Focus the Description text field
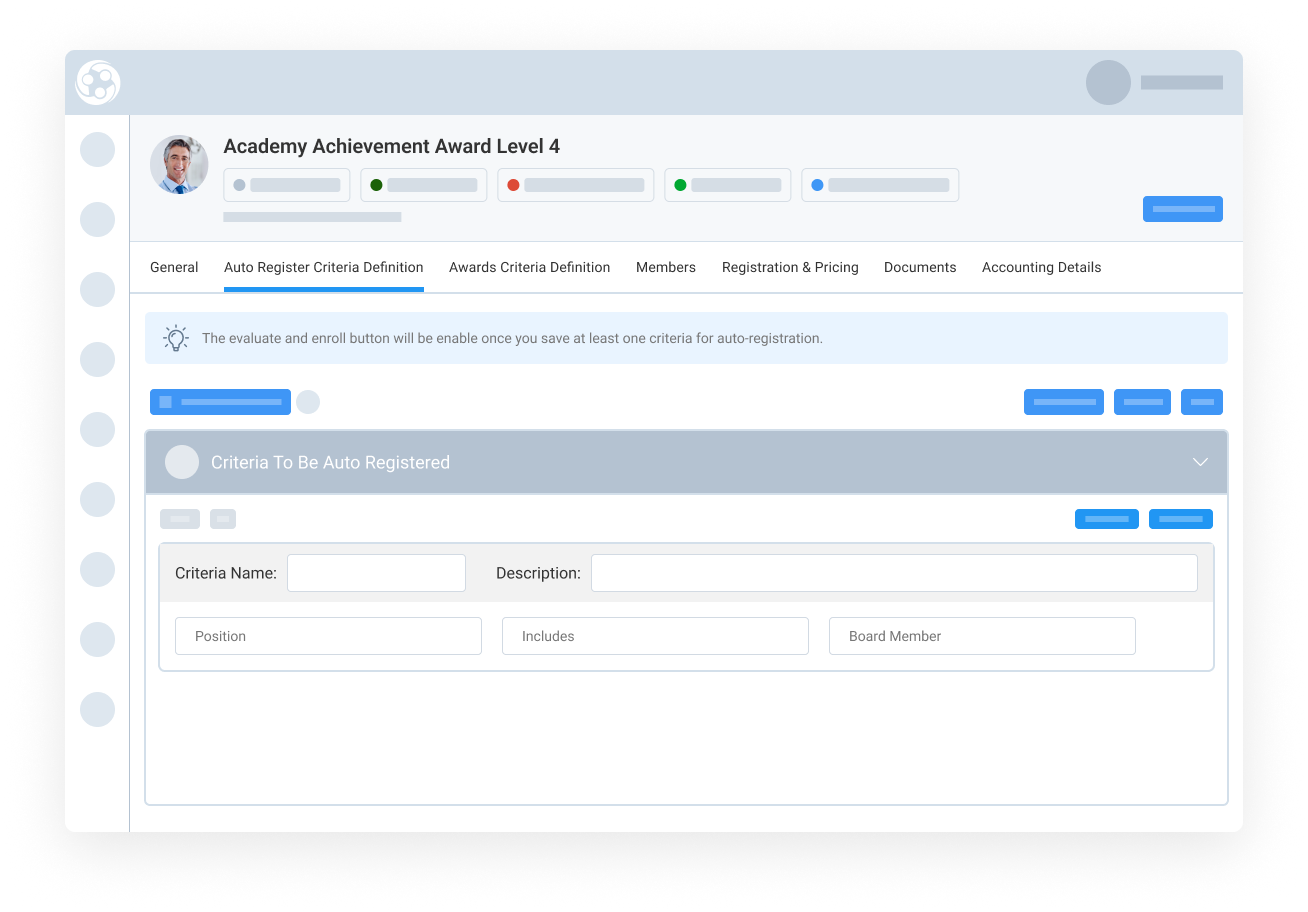The width and height of the screenshot is (1308, 912). tap(894, 573)
